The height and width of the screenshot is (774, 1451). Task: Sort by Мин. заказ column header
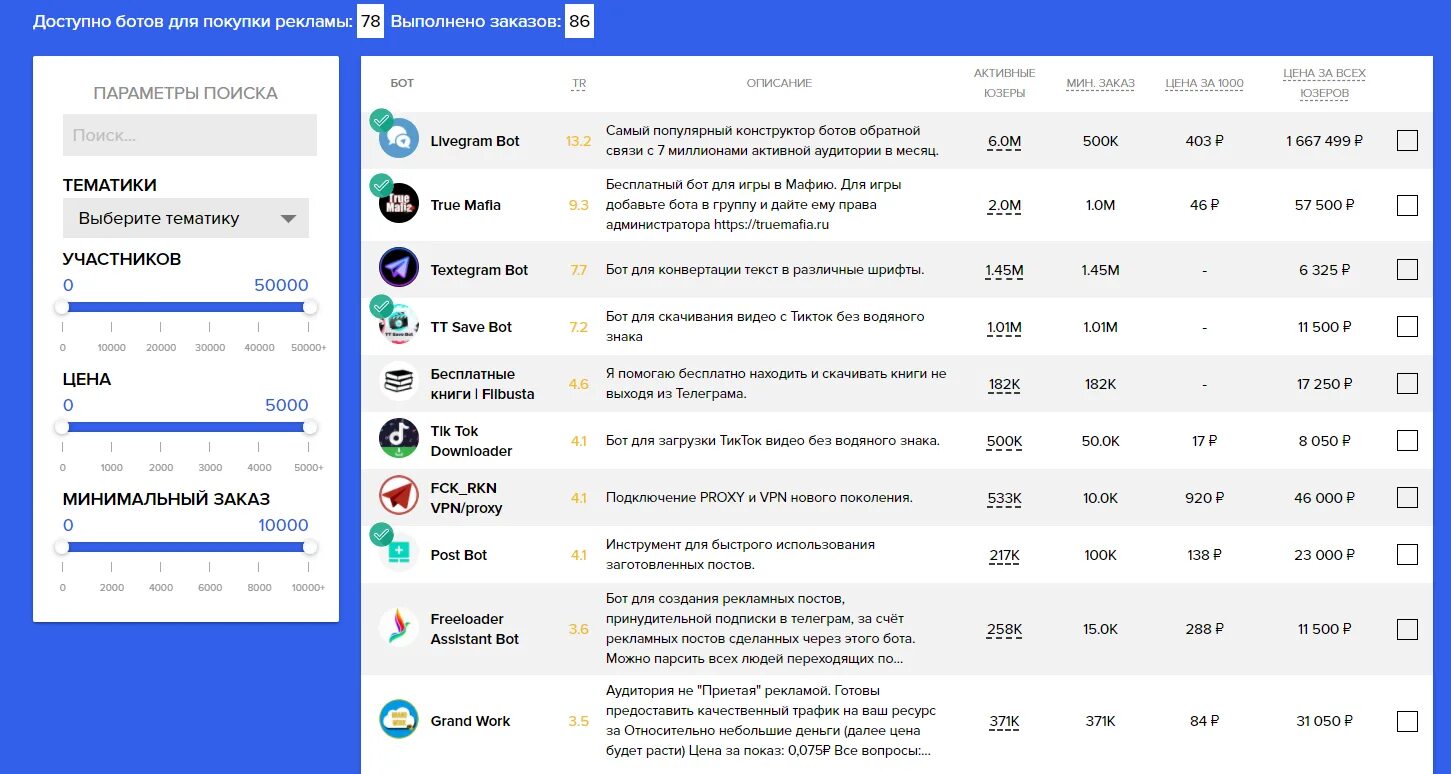tap(1100, 84)
